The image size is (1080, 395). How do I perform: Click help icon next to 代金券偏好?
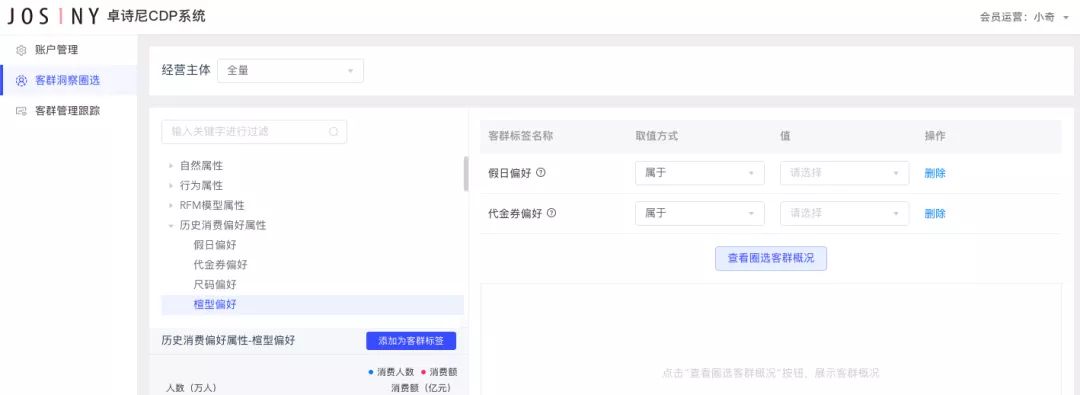551,213
